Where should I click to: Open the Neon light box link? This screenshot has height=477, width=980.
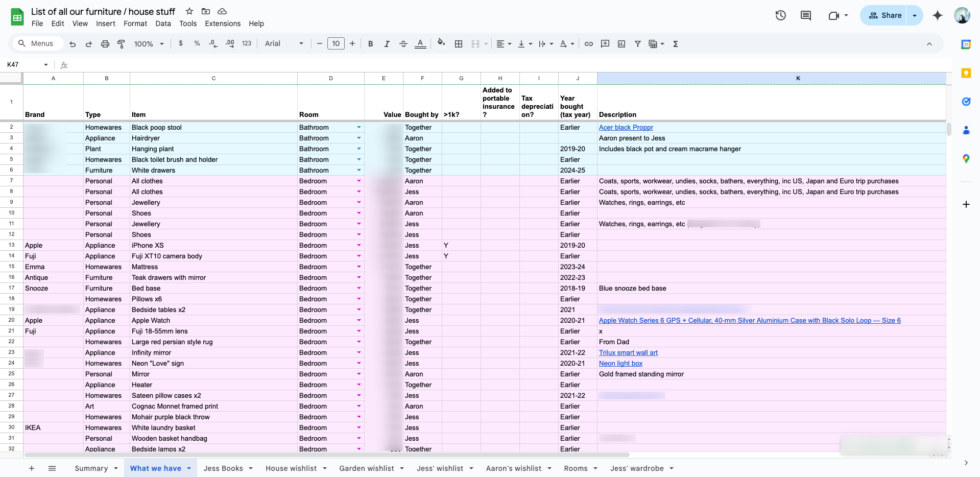(x=621, y=363)
